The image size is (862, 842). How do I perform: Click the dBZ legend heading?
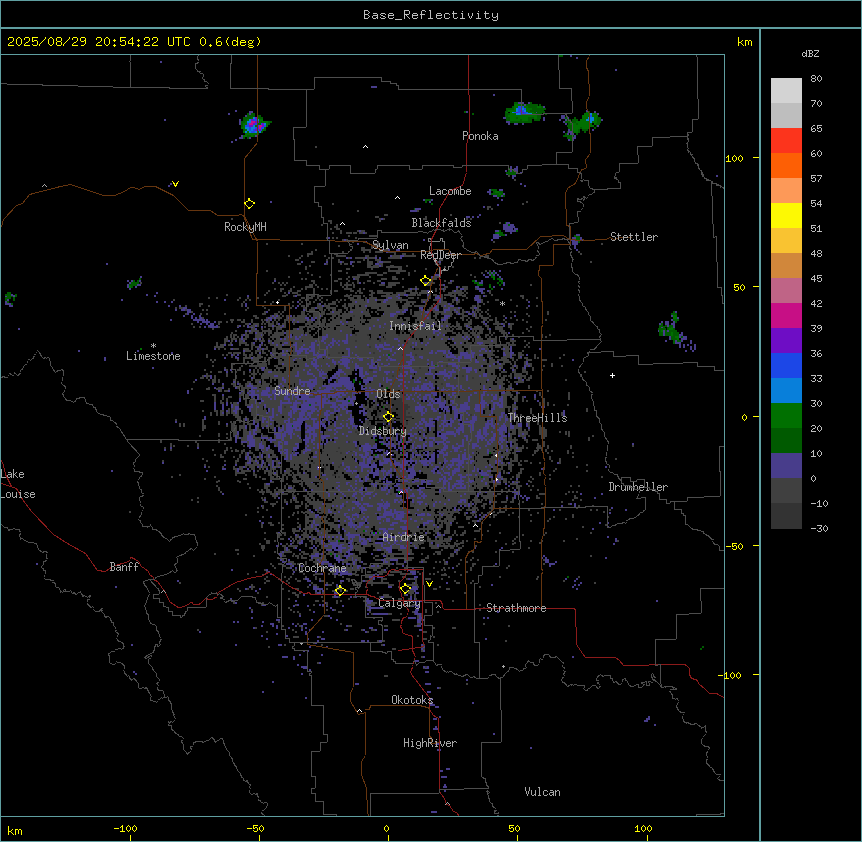(x=810, y=53)
